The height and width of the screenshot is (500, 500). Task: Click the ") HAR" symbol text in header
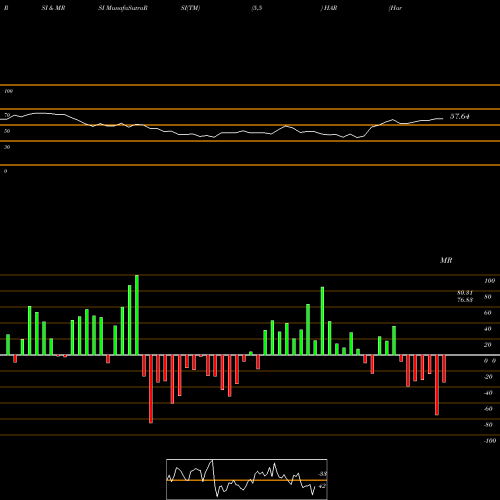coord(329,8)
